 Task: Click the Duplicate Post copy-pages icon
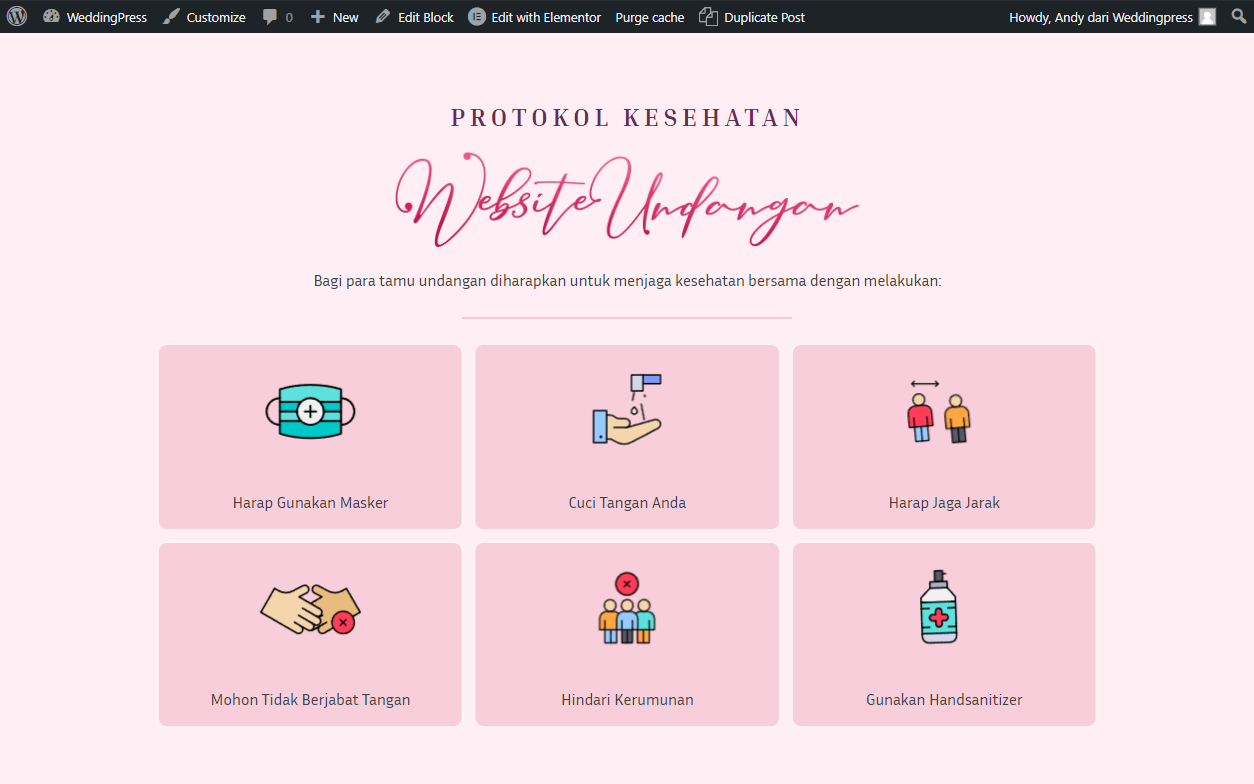click(x=708, y=17)
